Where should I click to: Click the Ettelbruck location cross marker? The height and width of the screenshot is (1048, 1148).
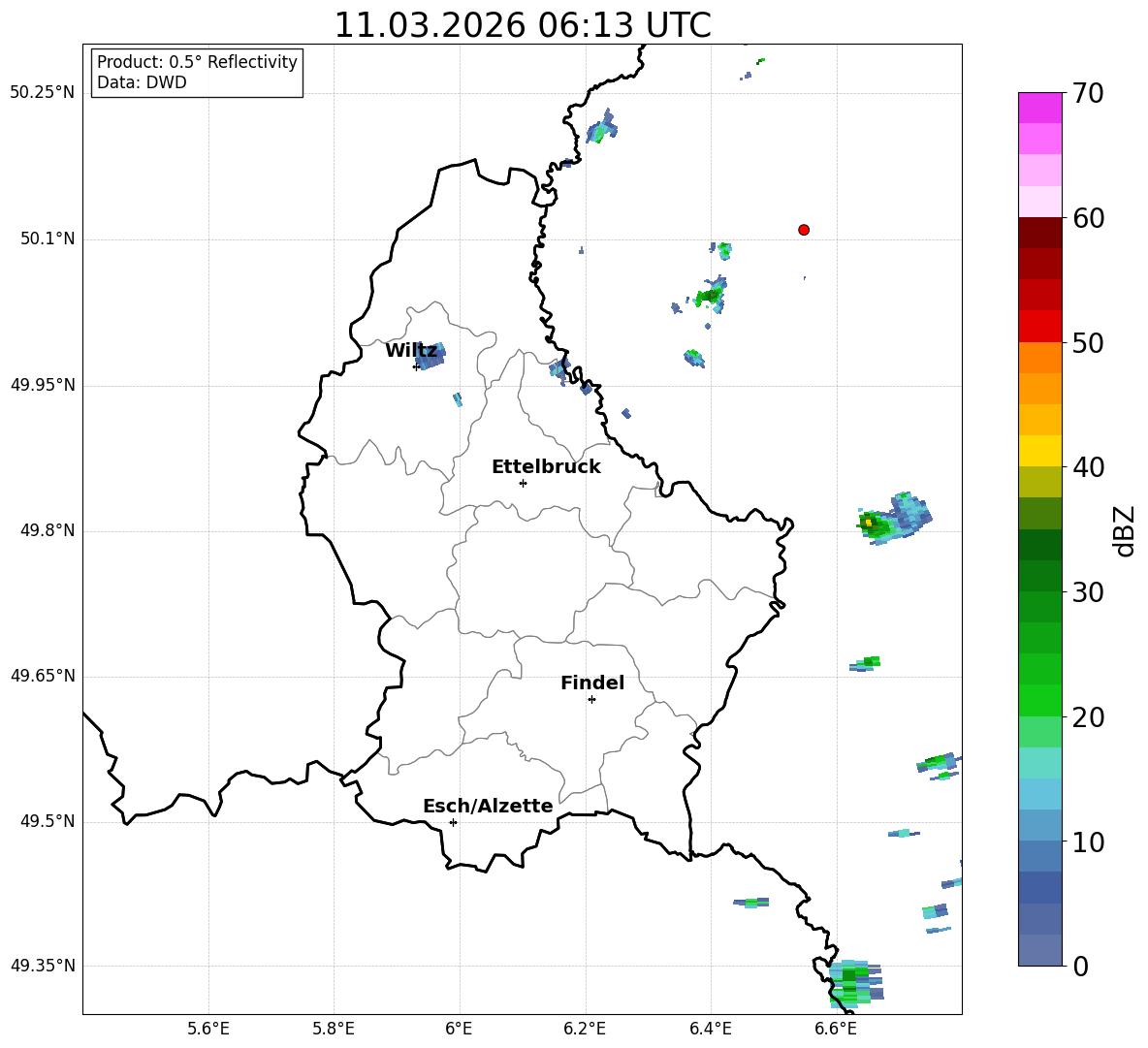[523, 483]
